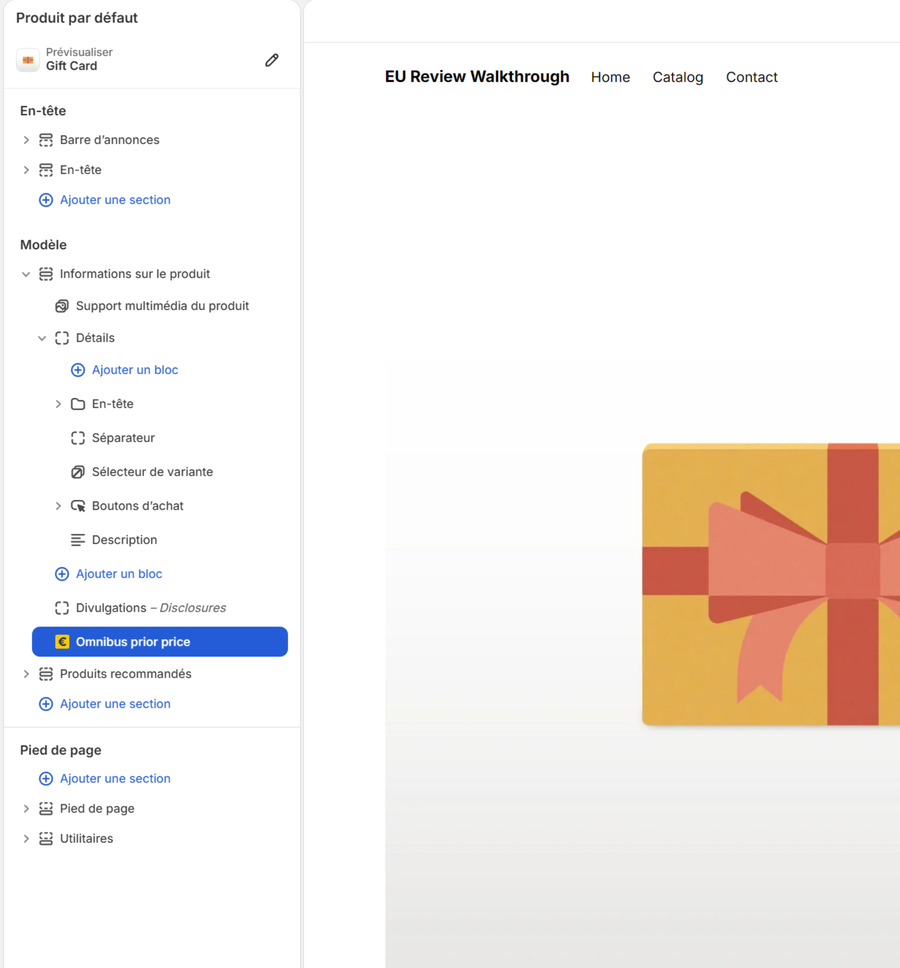Viewport: 900px width, 968px height.
Task: Select the Divulgations – Disclosures block
Action: (x=151, y=608)
